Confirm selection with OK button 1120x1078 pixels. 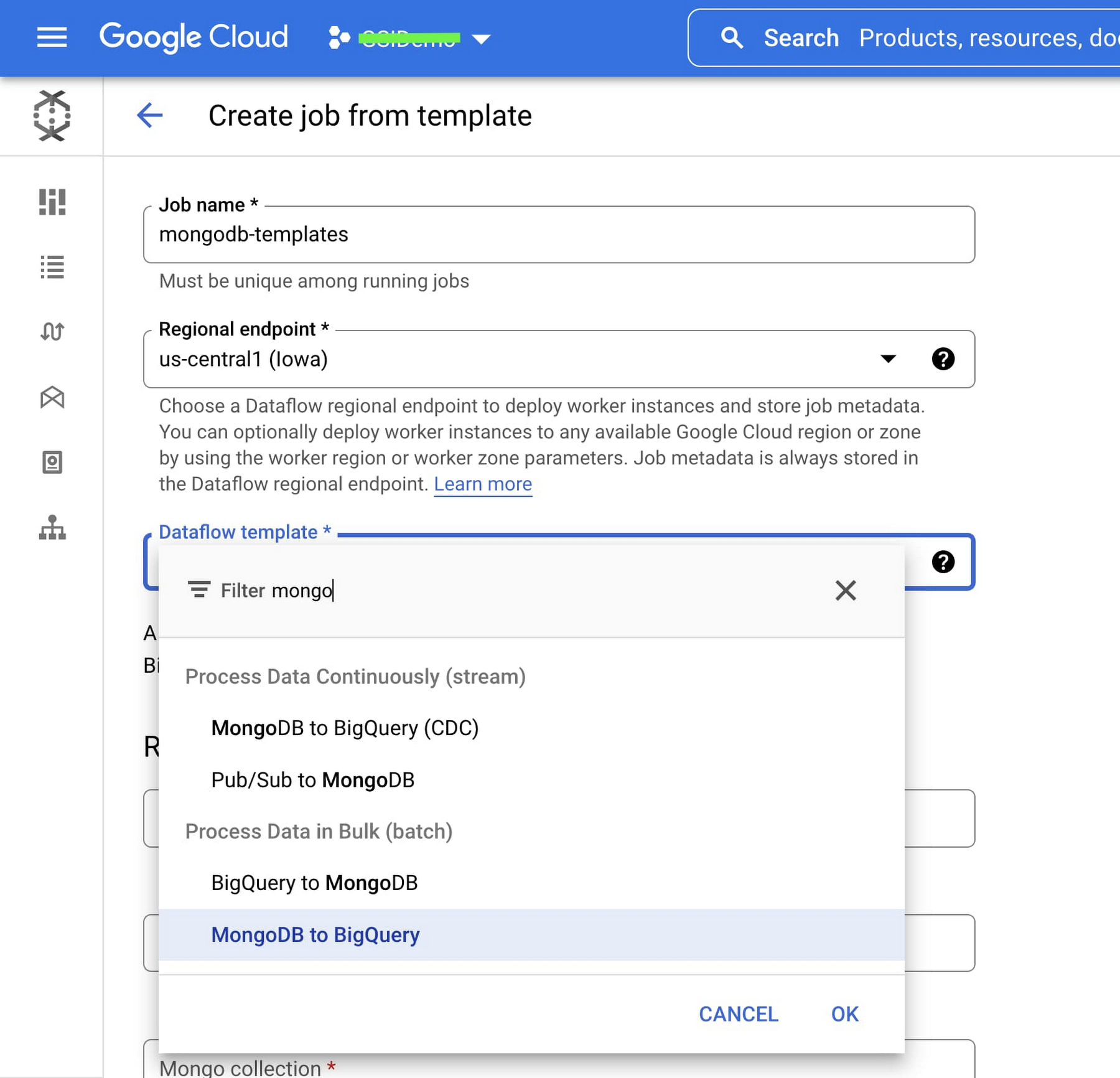tap(845, 1015)
